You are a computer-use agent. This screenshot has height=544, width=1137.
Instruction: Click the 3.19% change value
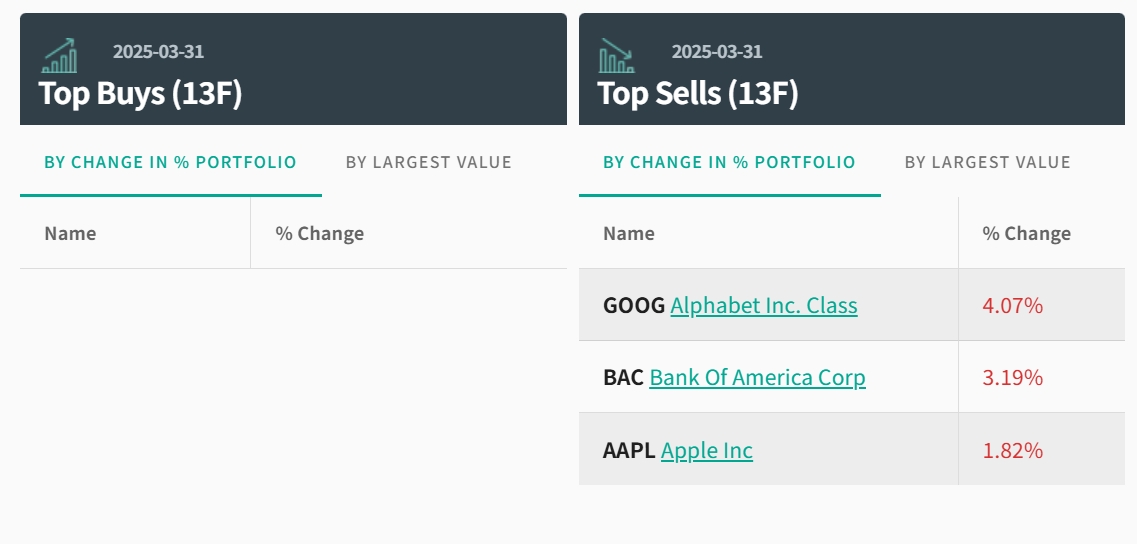click(x=1012, y=377)
